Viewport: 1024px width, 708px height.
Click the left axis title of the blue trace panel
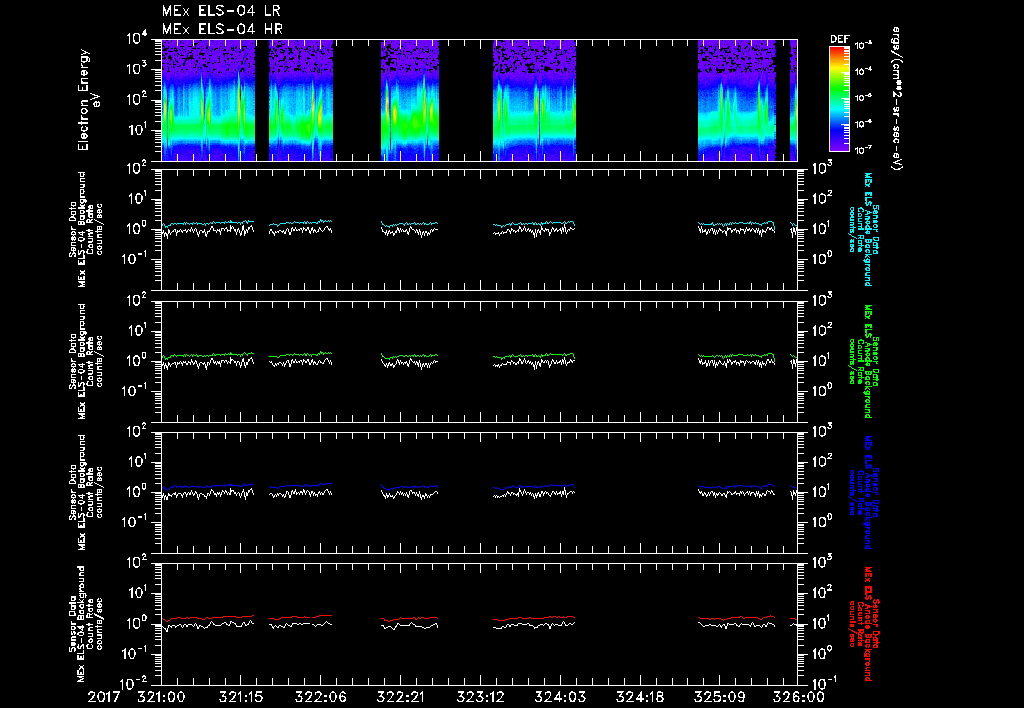click(x=86, y=492)
